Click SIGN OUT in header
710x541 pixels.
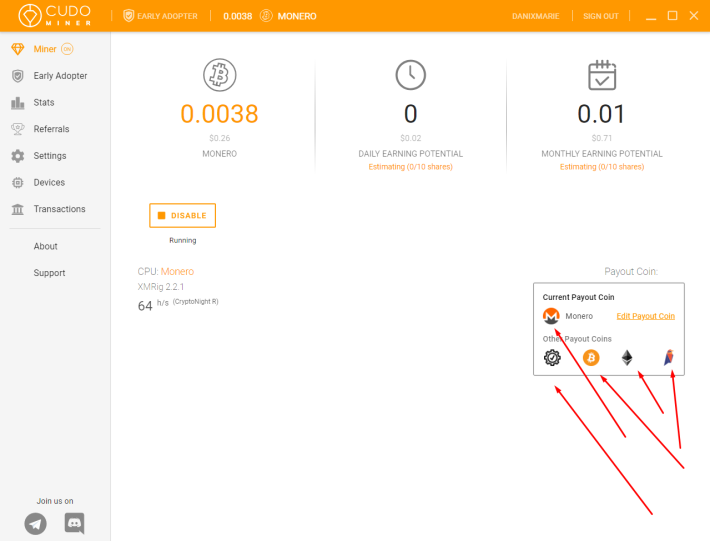click(600, 16)
